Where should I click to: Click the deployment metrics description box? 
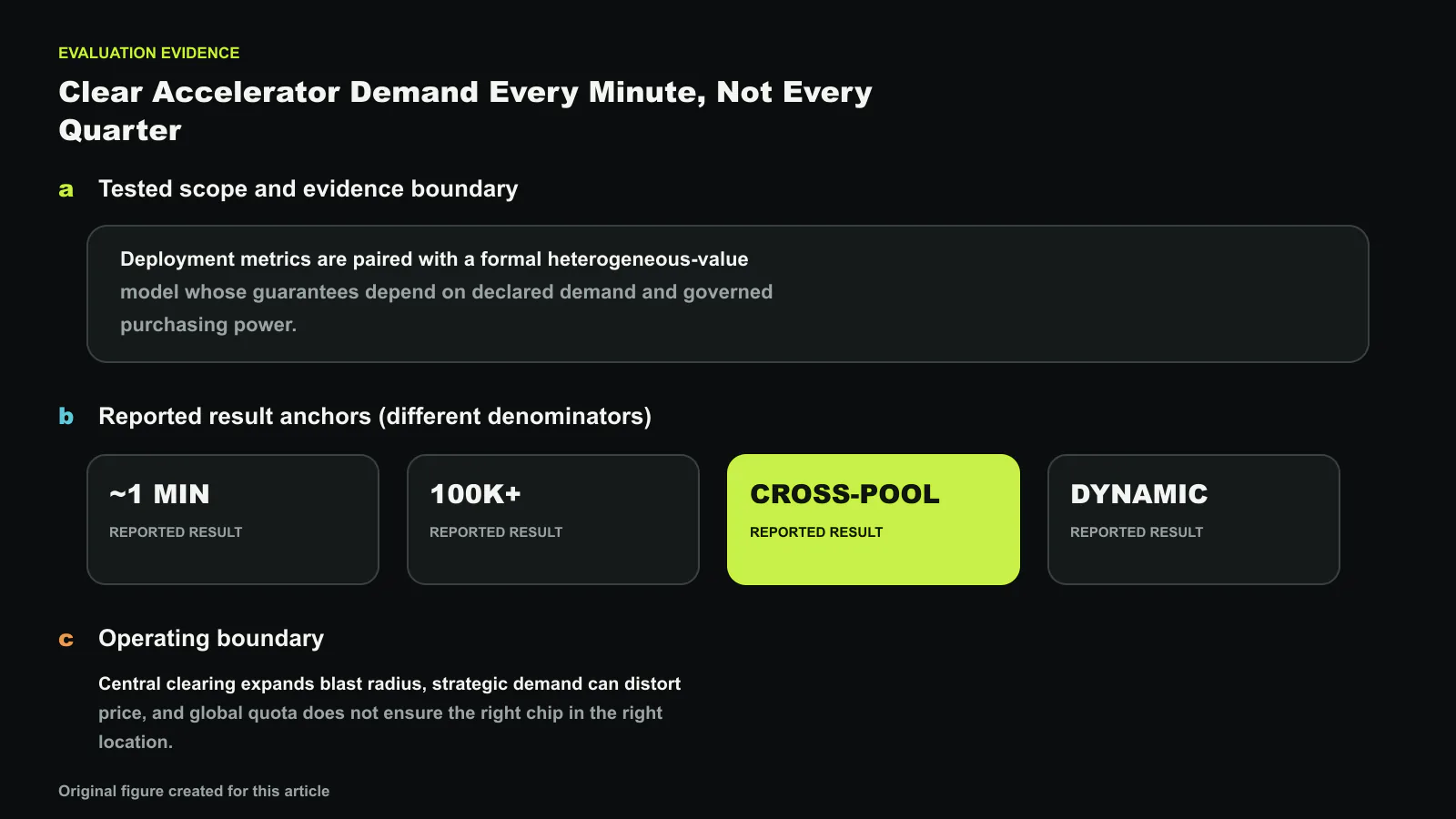(728, 294)
